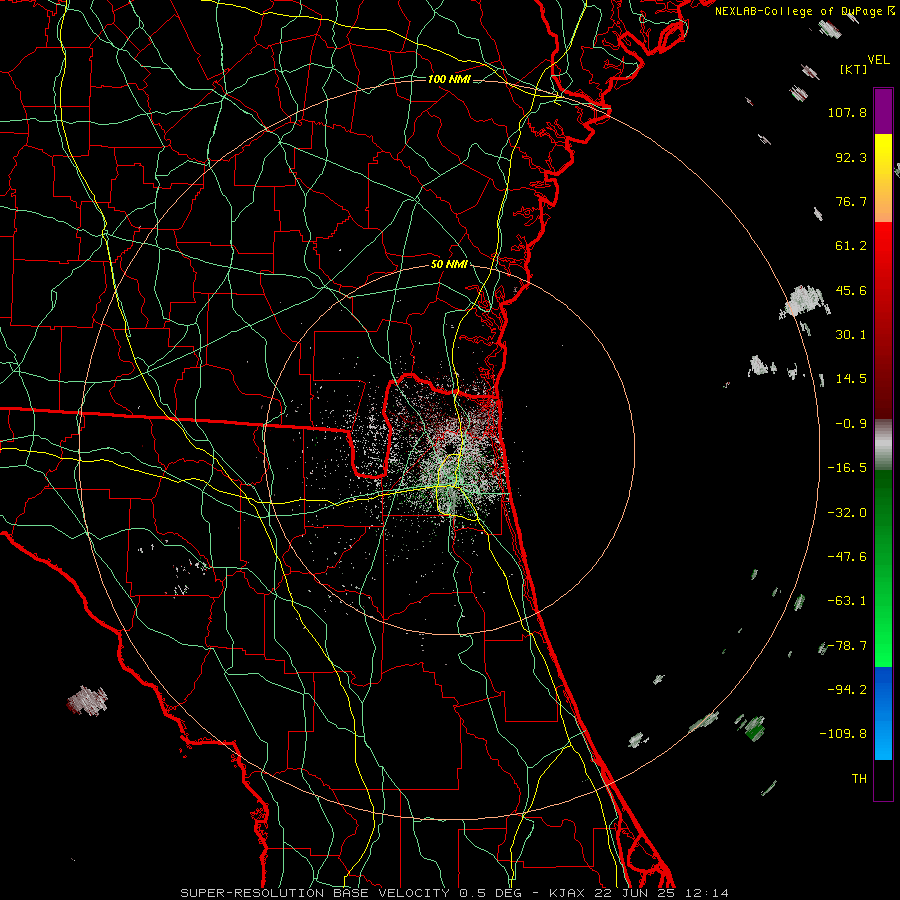Click the NEXLAB-College of DuPage watermark text
The width and height of the screenshot is (900, 900).
804,11
